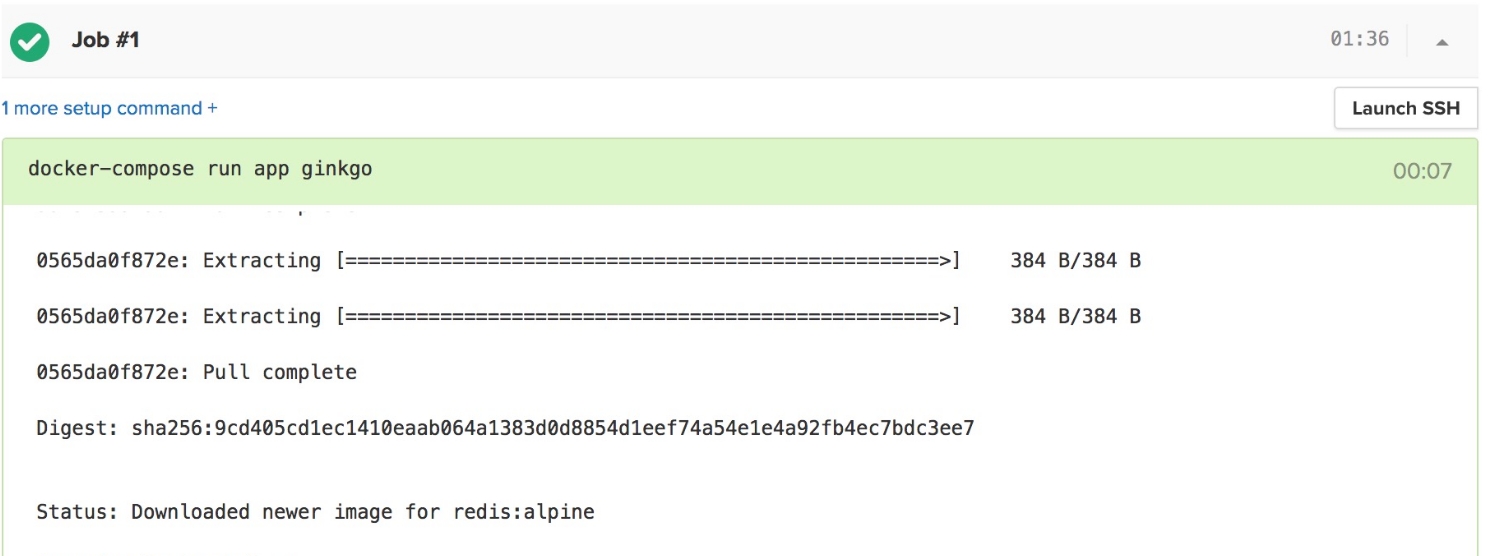Click the second 384 B/384 B size text
Screen dimensions: 1488x556
(1075, 317)
